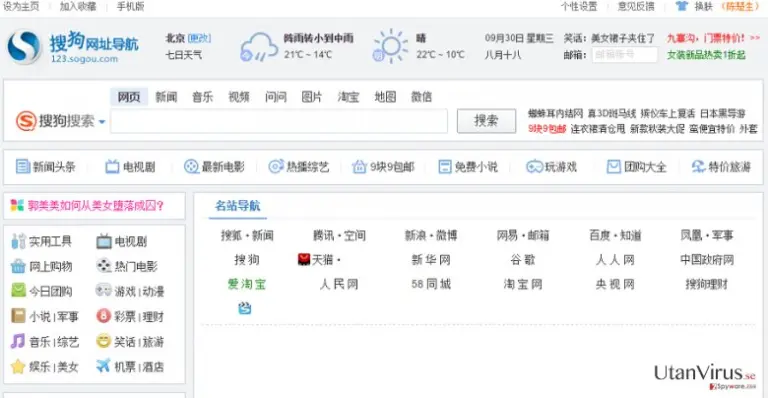768x398 pixels.
Task: Click the 机票|酒店 airplane icon
Action: point(103,365)
